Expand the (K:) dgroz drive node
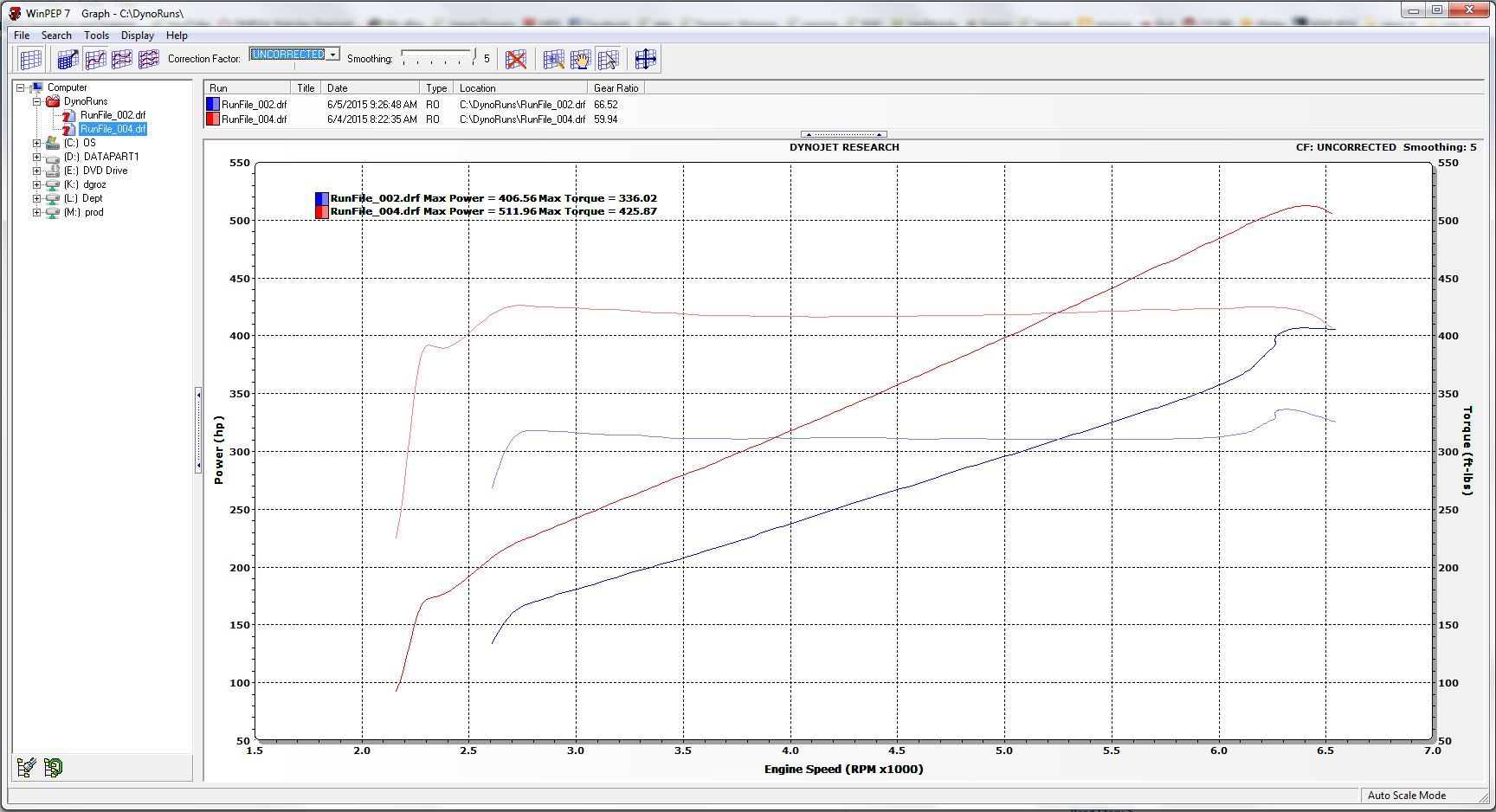Screen dimensions: 1496x812 (37, 184)
